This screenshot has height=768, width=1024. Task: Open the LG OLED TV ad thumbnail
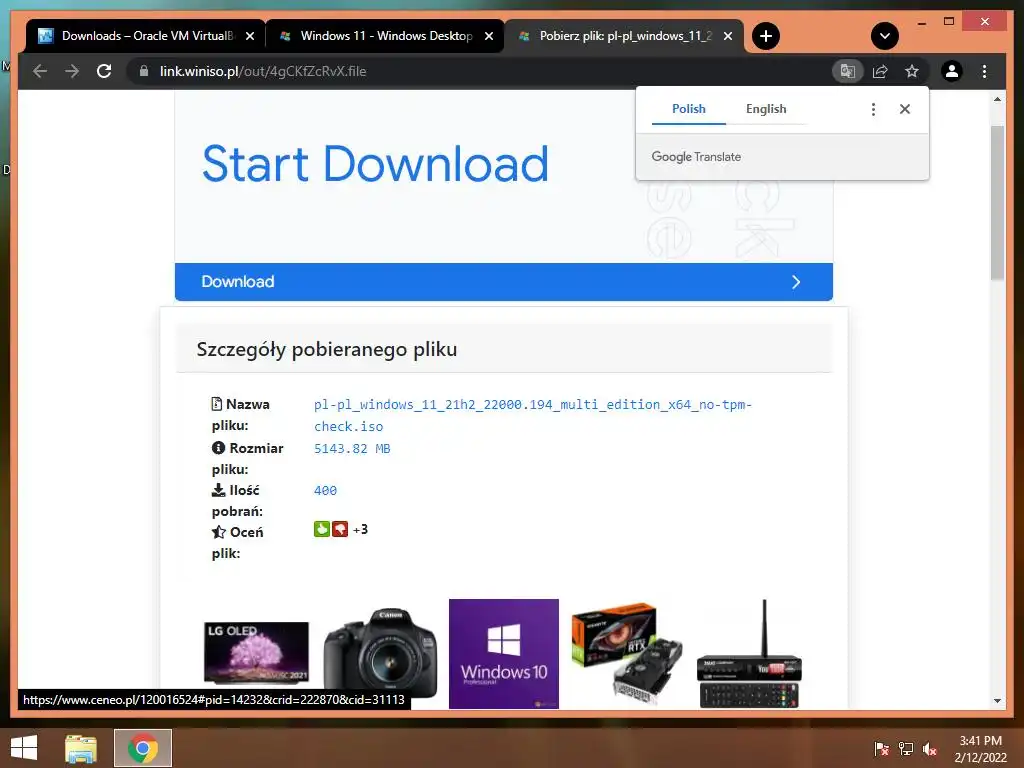pyautogui.click(x=256, y=653)
